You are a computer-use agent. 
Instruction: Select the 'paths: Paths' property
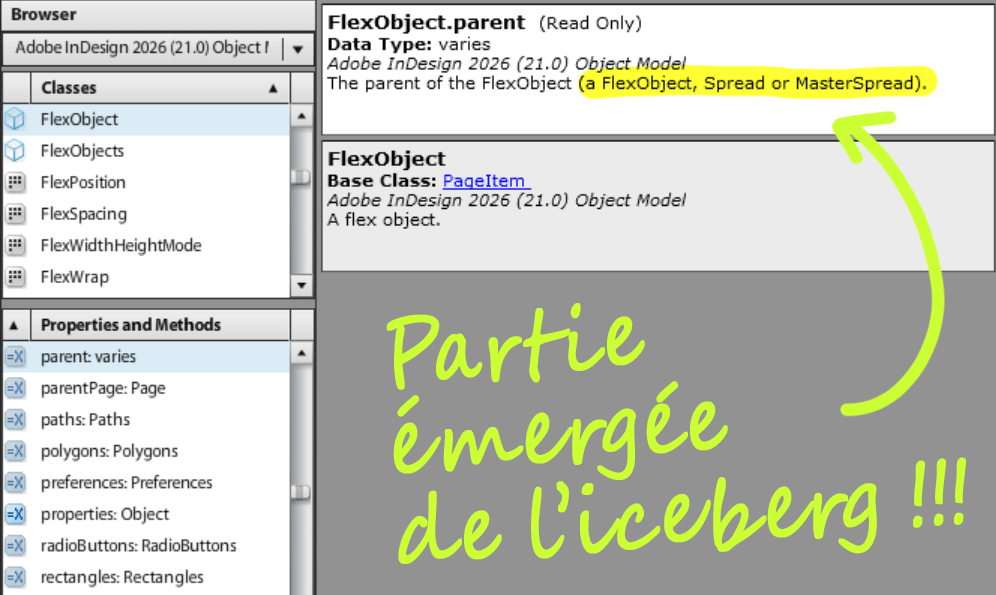[x=85, y=420]
